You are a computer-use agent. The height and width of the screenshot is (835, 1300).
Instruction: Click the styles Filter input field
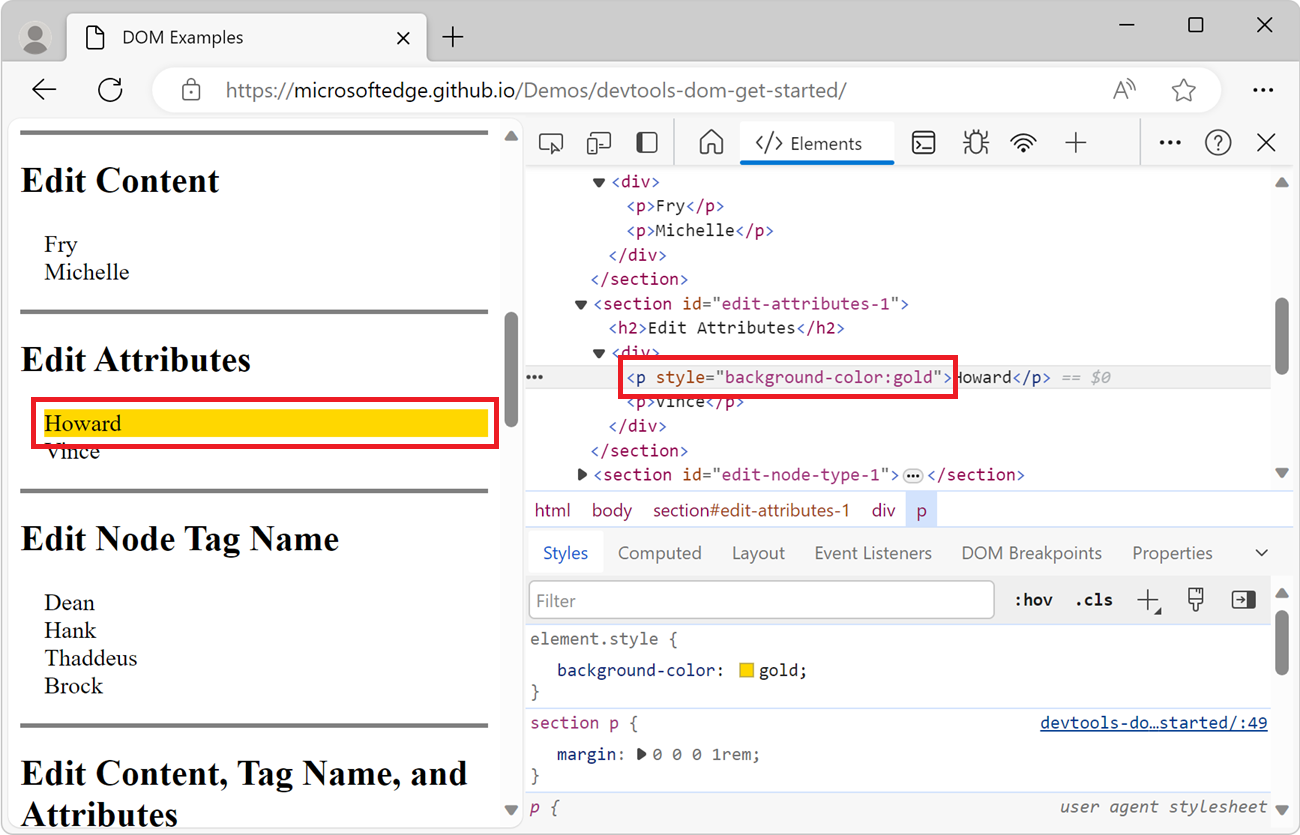coord(760,599)
